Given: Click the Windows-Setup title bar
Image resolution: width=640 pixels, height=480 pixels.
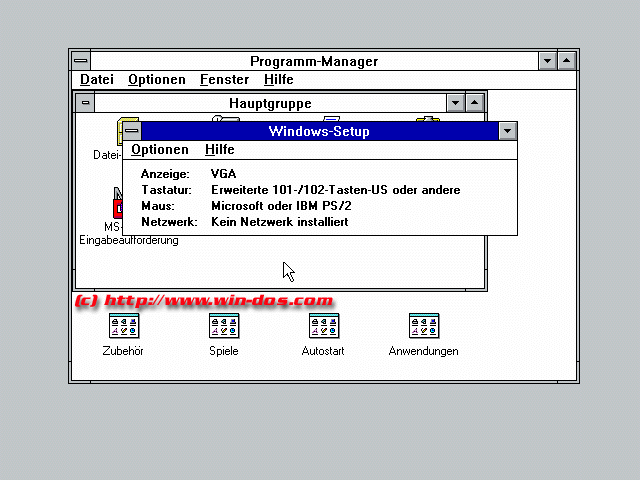Looking at the screenshot, I should (x=318, y=131).
